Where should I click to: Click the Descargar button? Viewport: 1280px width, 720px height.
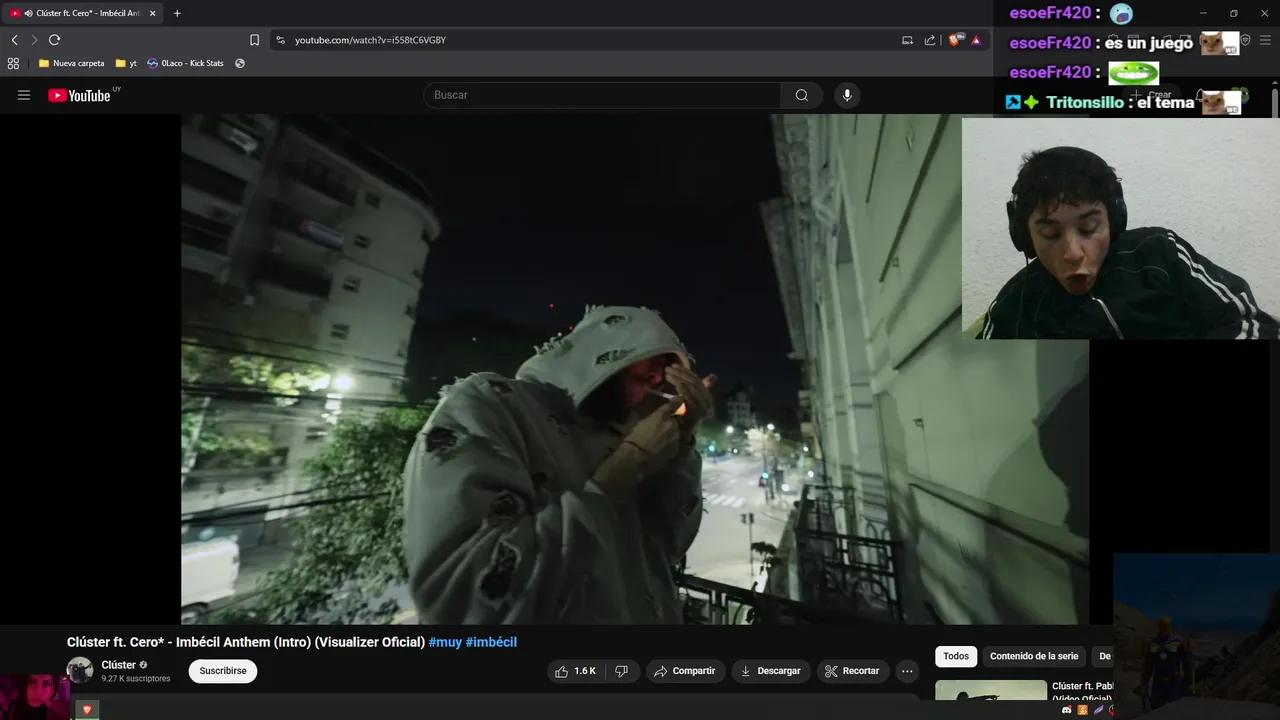point(770,671)
